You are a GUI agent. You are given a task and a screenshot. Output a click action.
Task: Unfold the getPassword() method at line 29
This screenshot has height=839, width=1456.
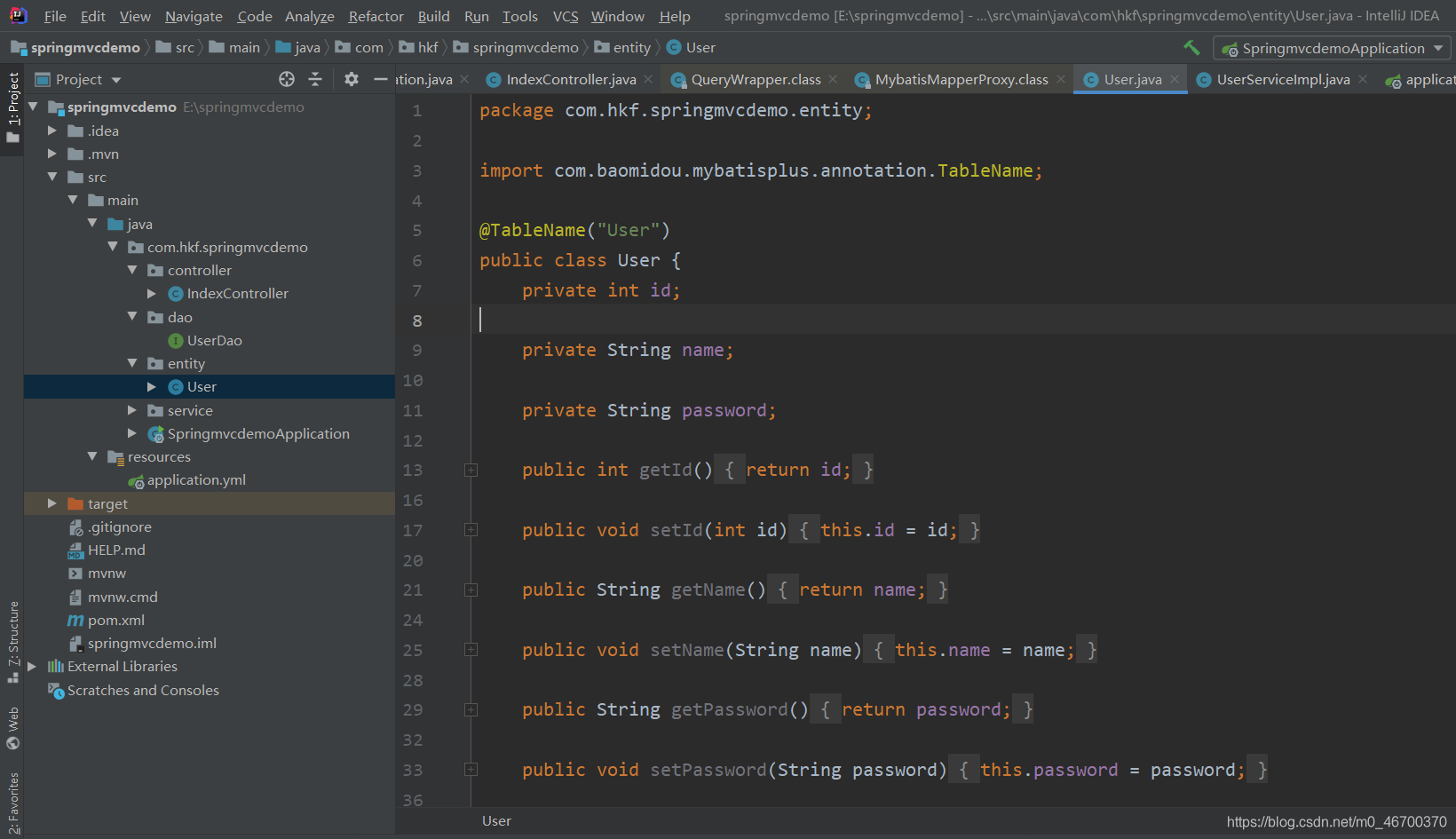coord(471,710)
